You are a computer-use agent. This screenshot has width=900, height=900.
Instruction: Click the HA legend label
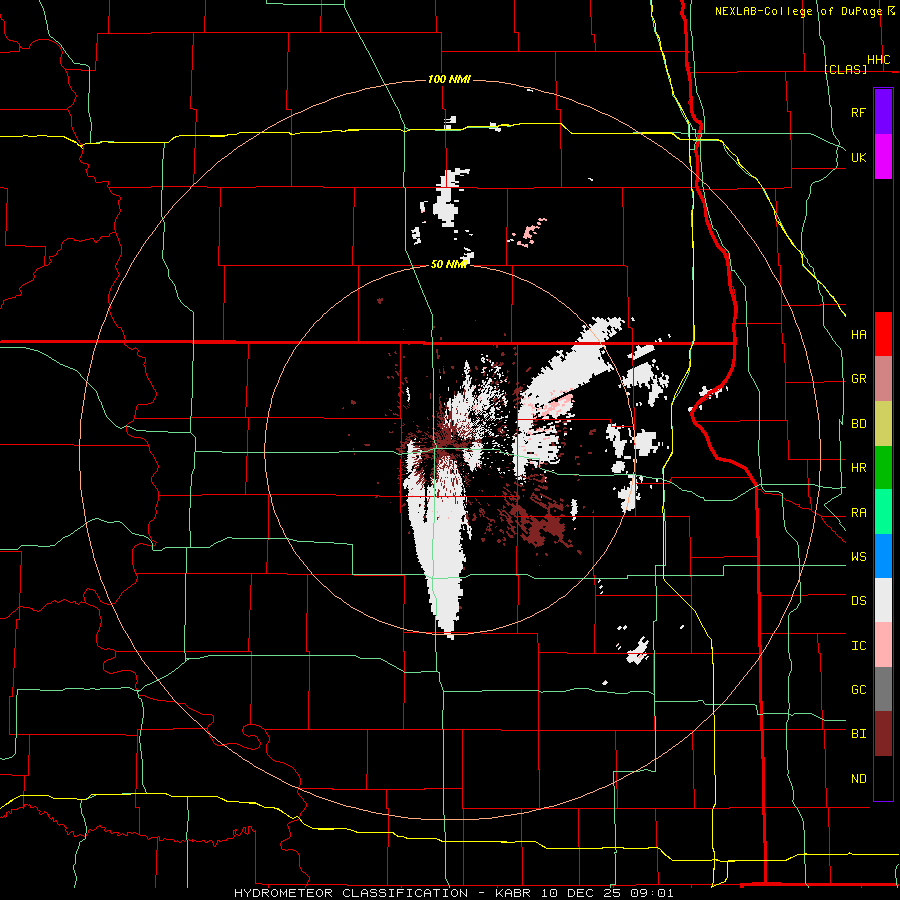coord(858,335)
